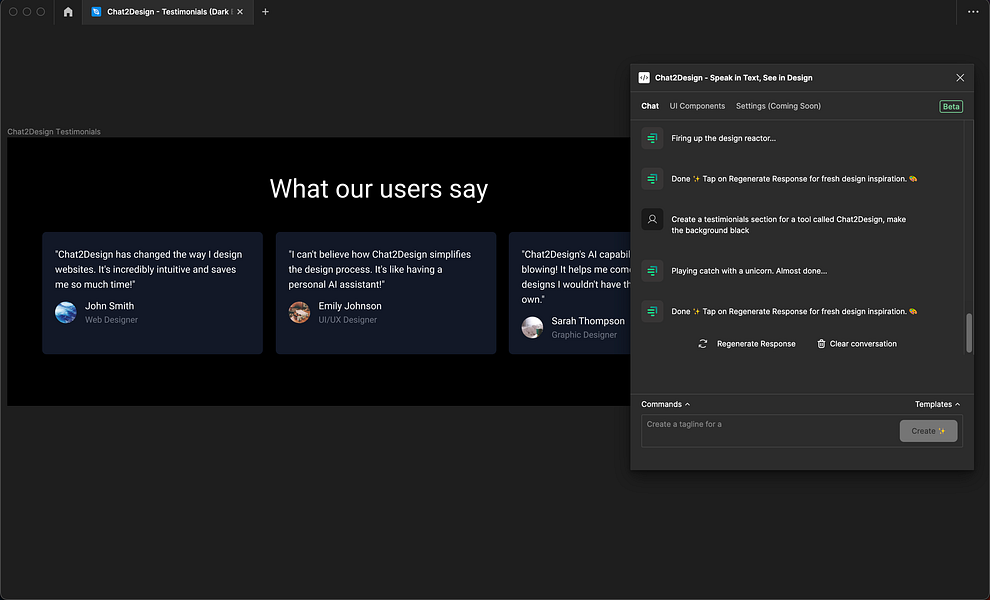Viewport: 990px width, 600px height.
Task: Collapse the Templates section
Action: [x=936, y=404]
